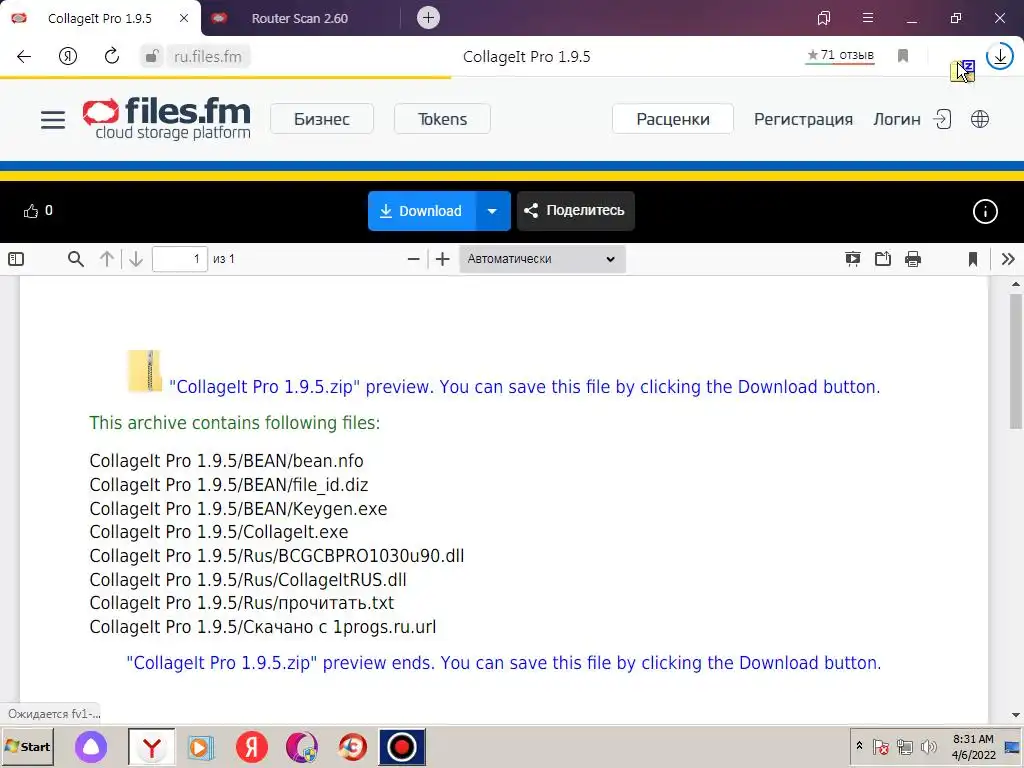Screen dimensions: 1024x768
Task: Switch to the Router Scan 2.60 tab
Action: [x=300, y=18]
